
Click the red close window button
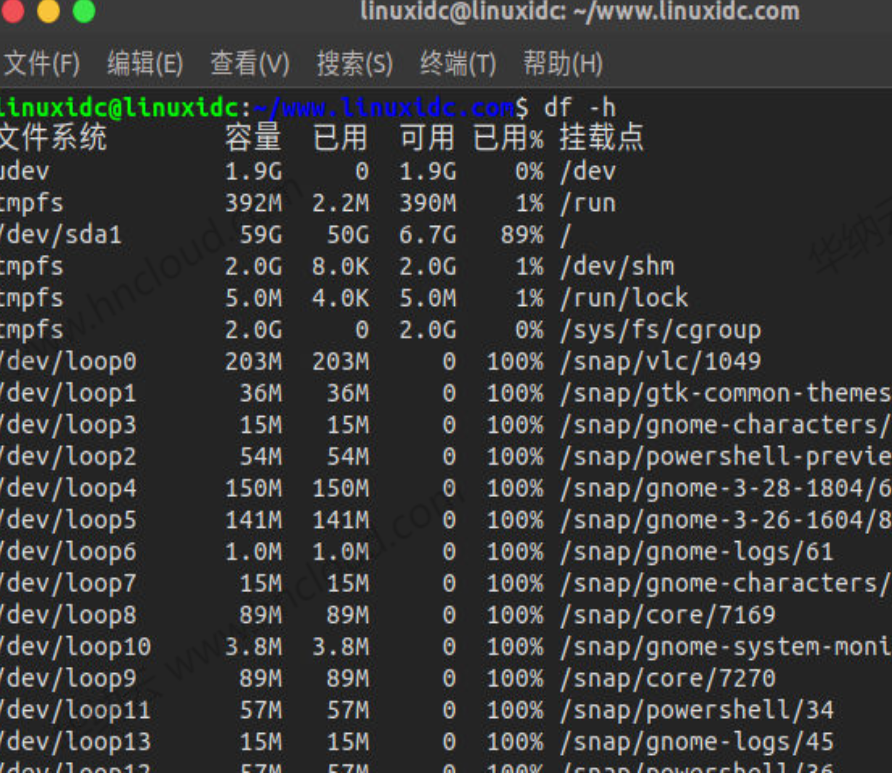coord(14,14)
